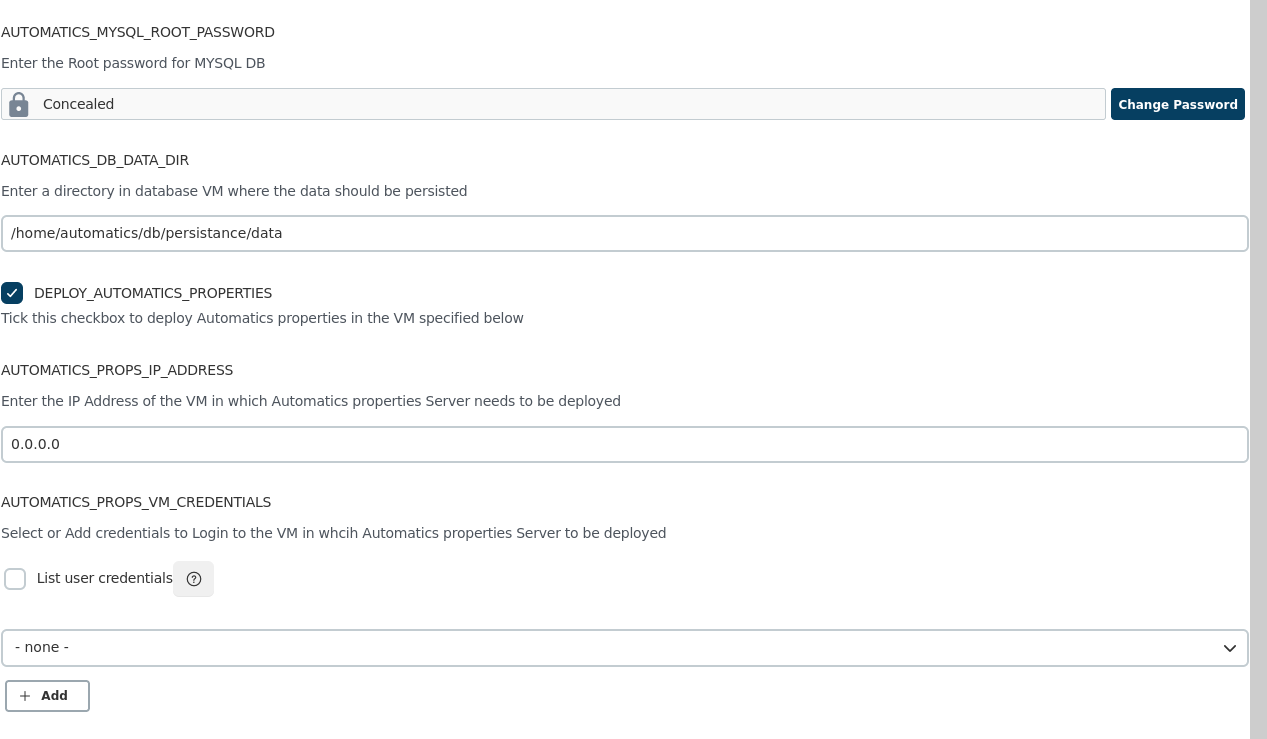Click the Add credentials button text
Viewport: 1267px width, 739px height.
click(x=54, y=696)
